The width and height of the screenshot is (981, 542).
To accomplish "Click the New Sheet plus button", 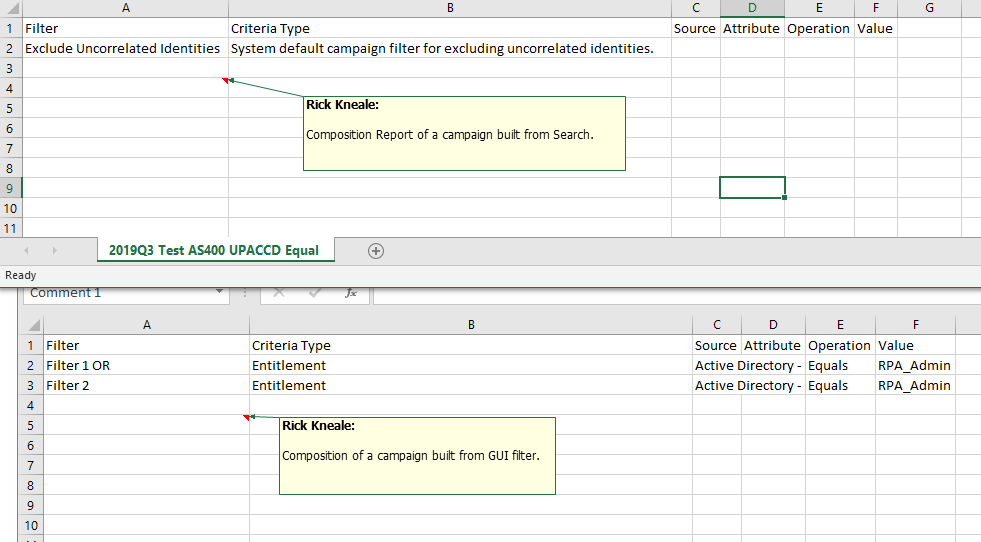I will 376,251.
